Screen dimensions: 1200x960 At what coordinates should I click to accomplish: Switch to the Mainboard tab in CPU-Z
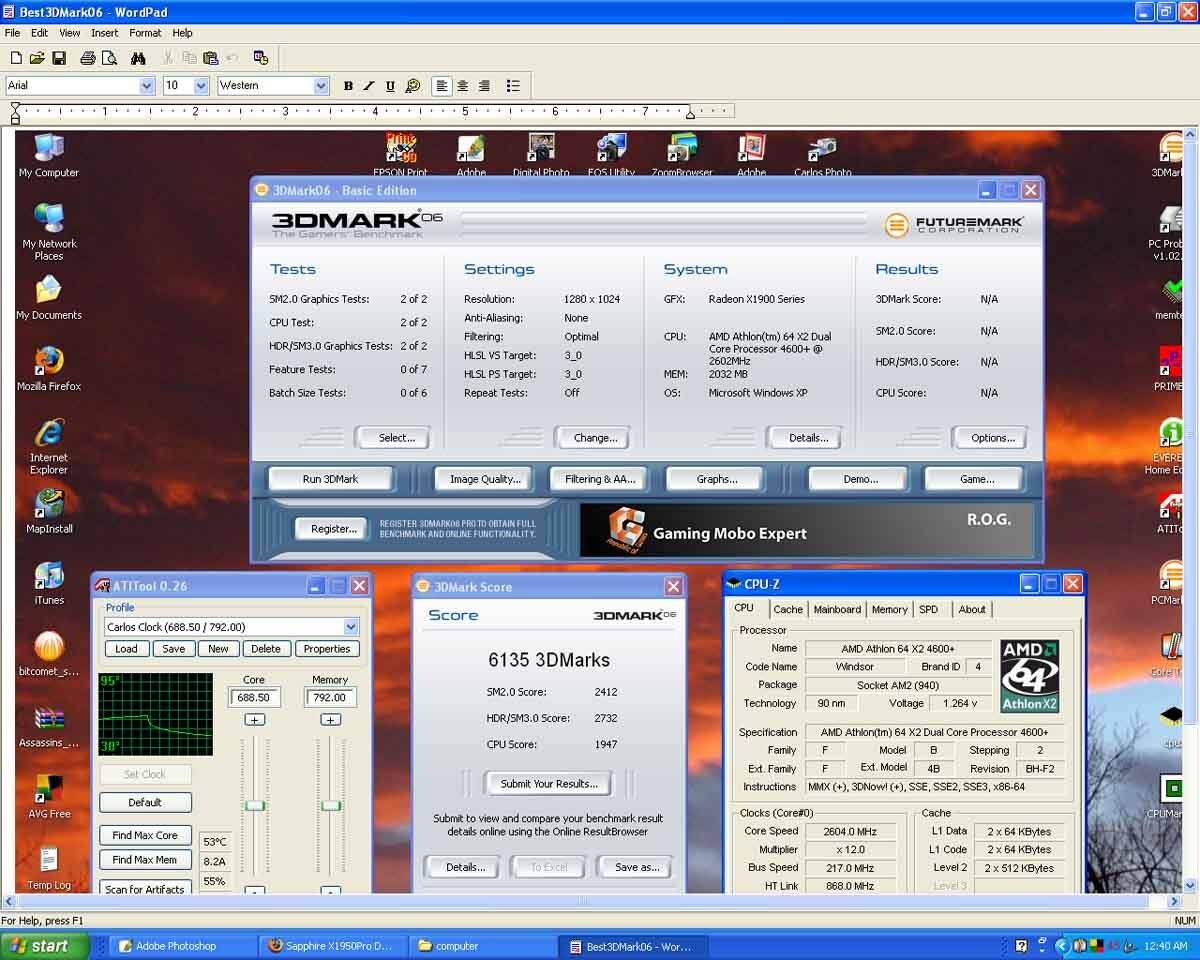click(837, 609)
